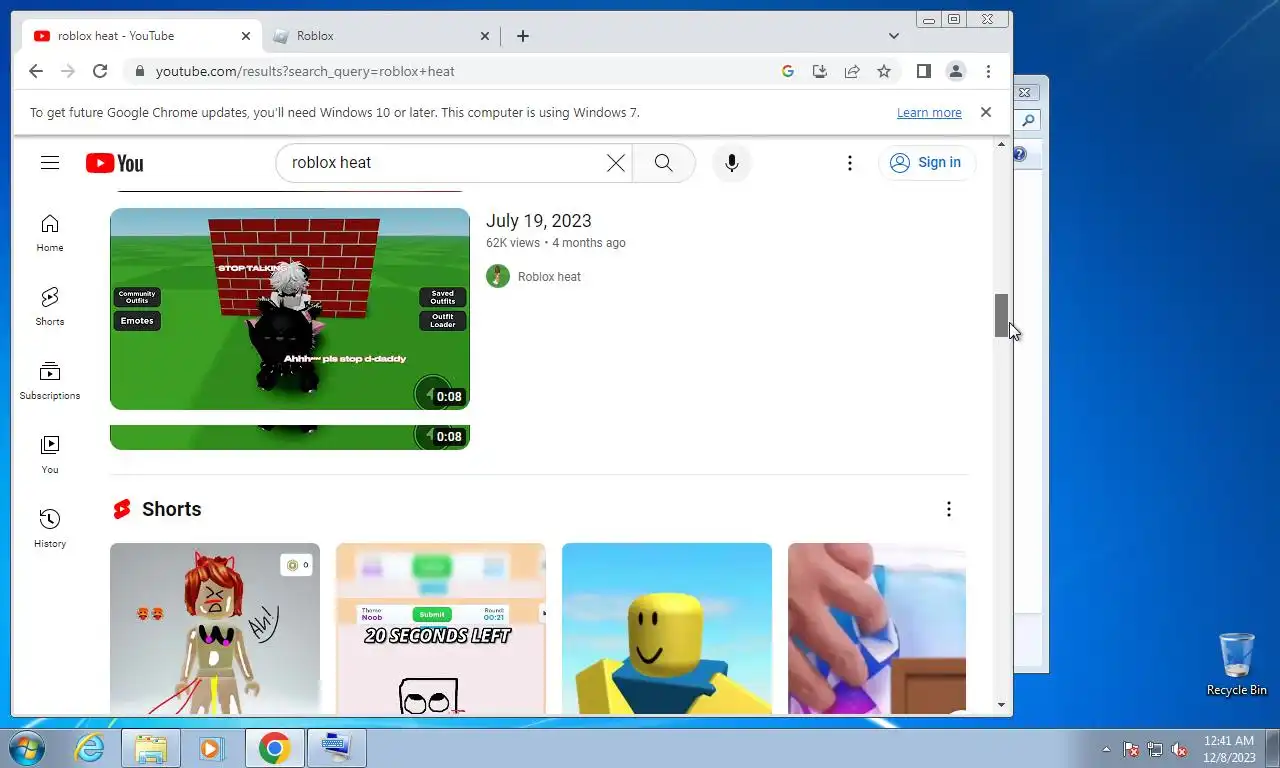Open the brick wall video thumbnail
Screen dimensions: 1280x768
tap(290, 309)
